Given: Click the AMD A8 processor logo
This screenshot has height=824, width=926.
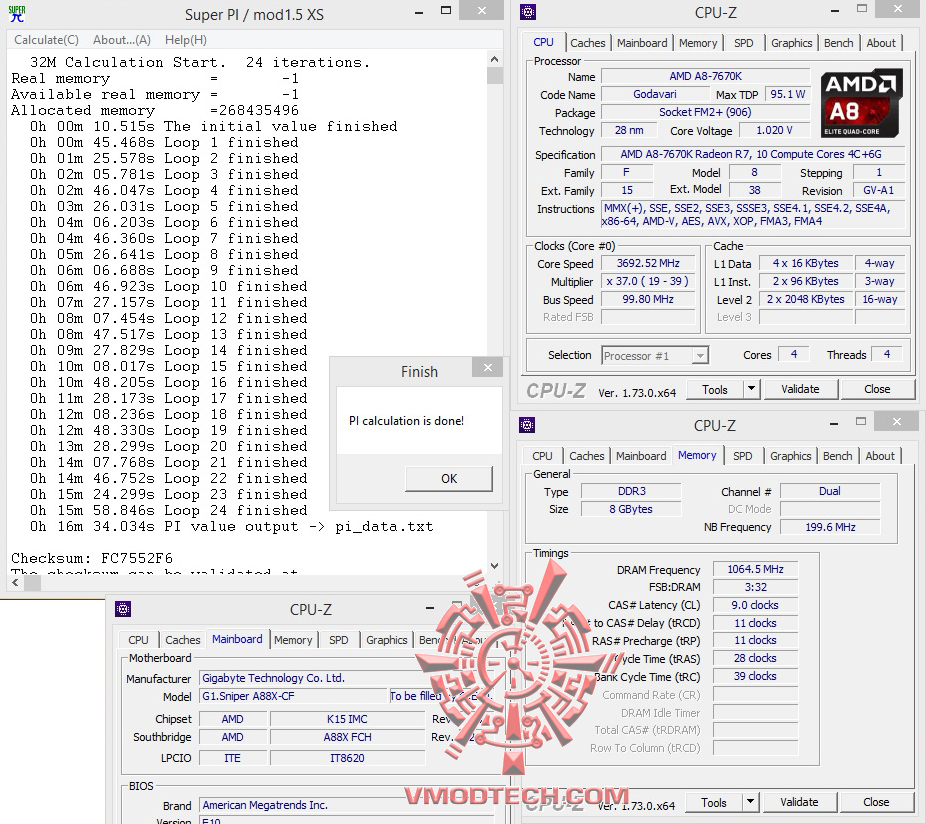Looking at the screenshot, I should point(862,103).
